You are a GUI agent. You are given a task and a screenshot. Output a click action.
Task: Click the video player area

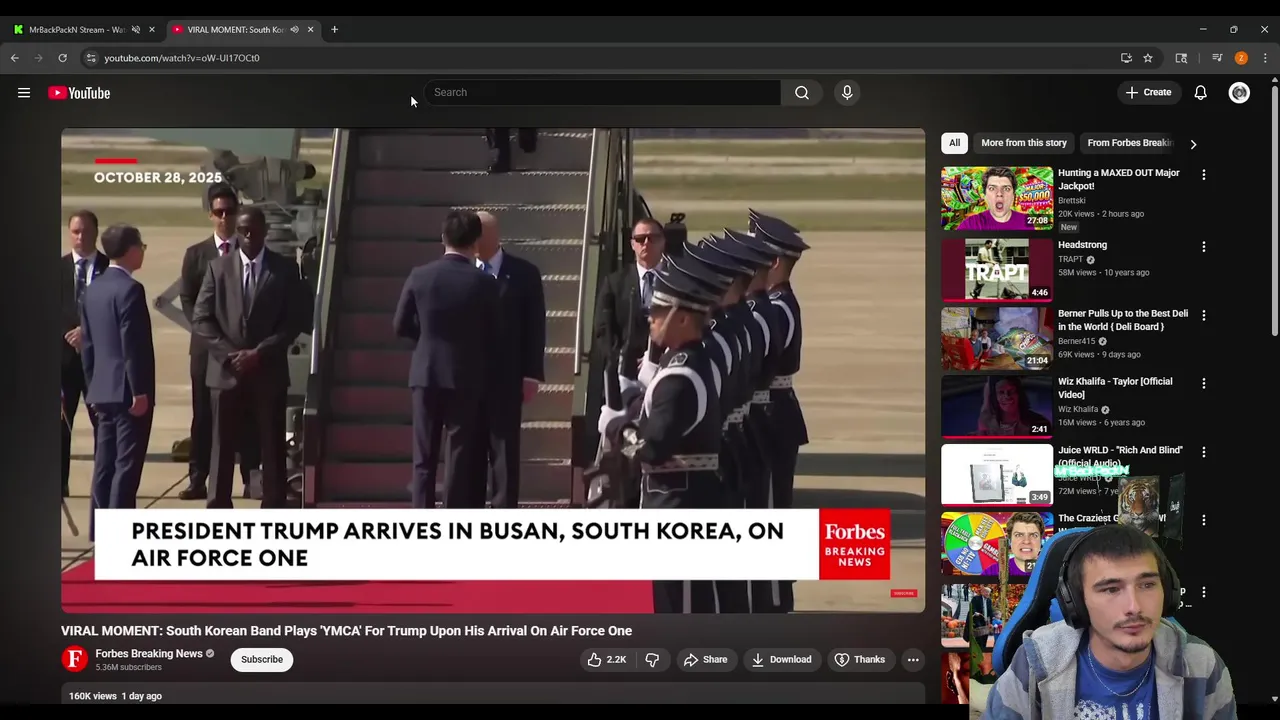pyautogui.click(x=493, y=370)
